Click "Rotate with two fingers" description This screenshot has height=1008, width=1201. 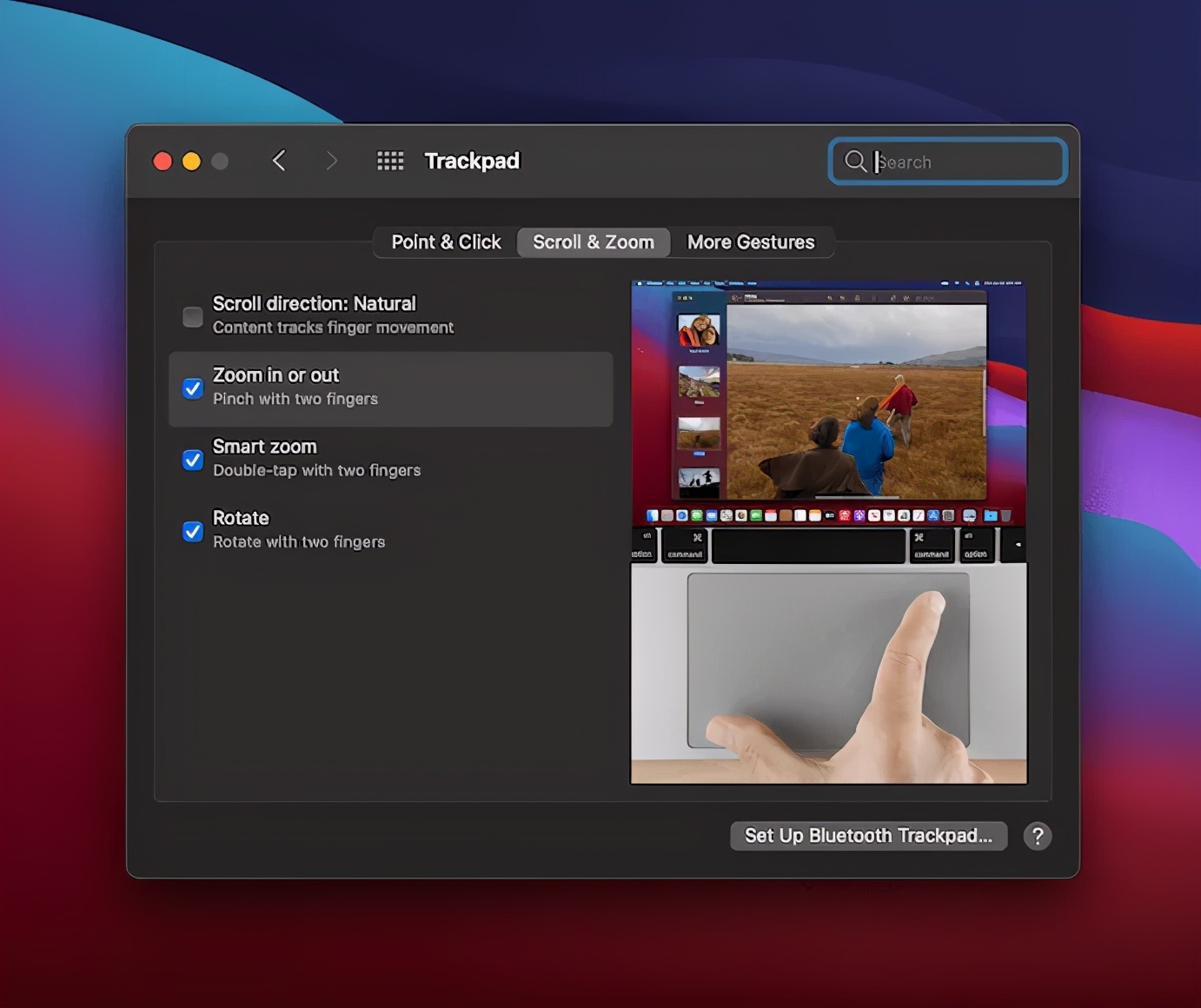click(x=299, y=541)
